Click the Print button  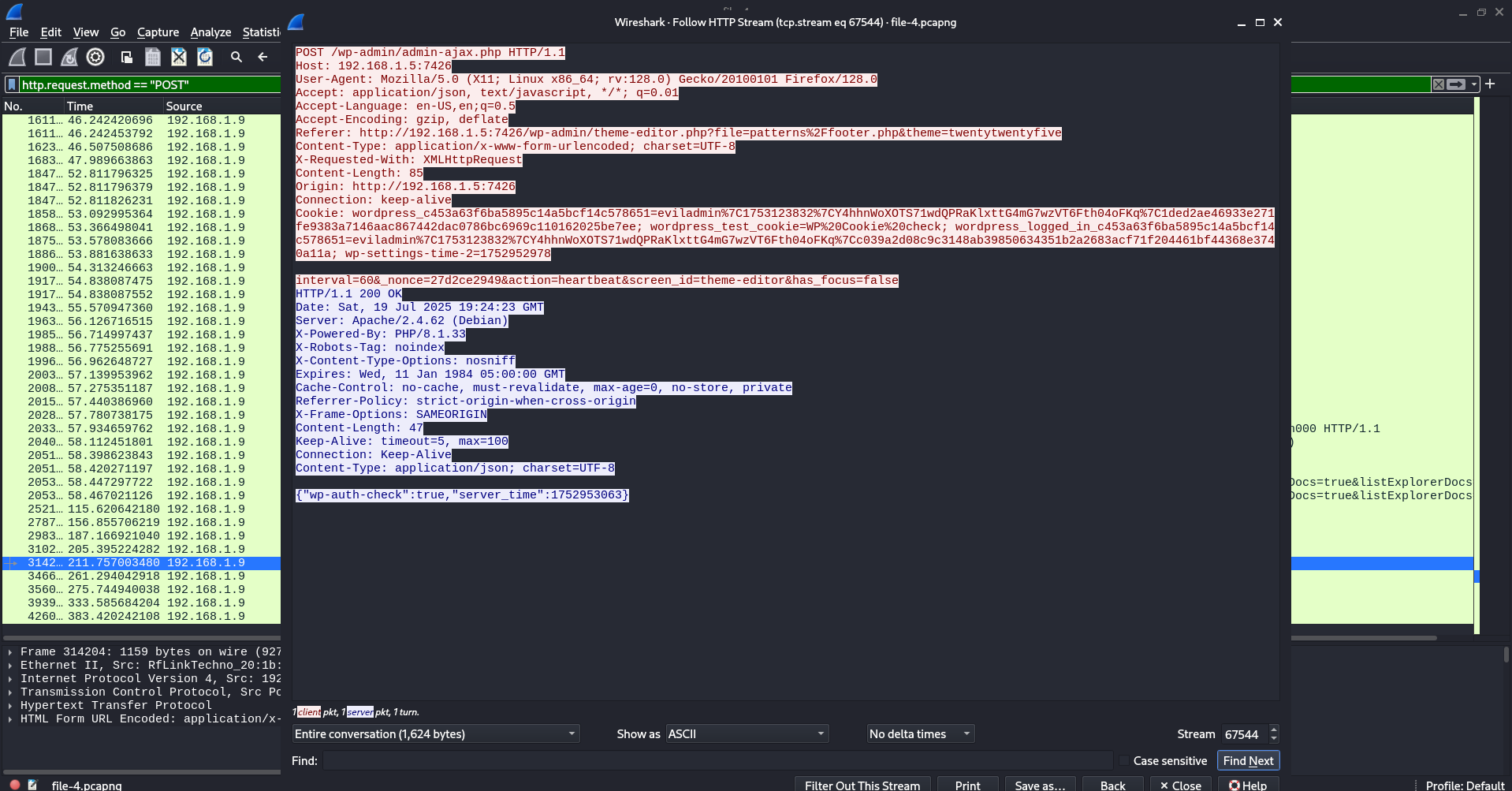(967, 785)
